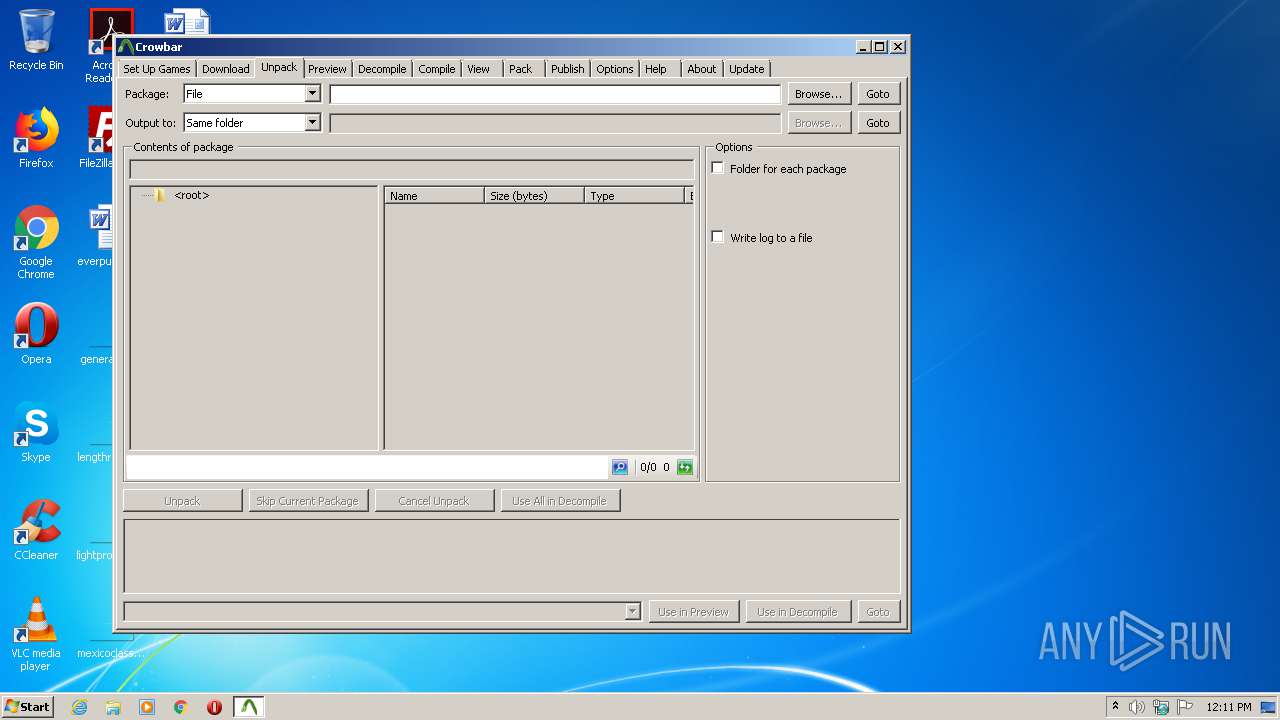
Task: Open the Package type dropdown
Action: (312, 93)
